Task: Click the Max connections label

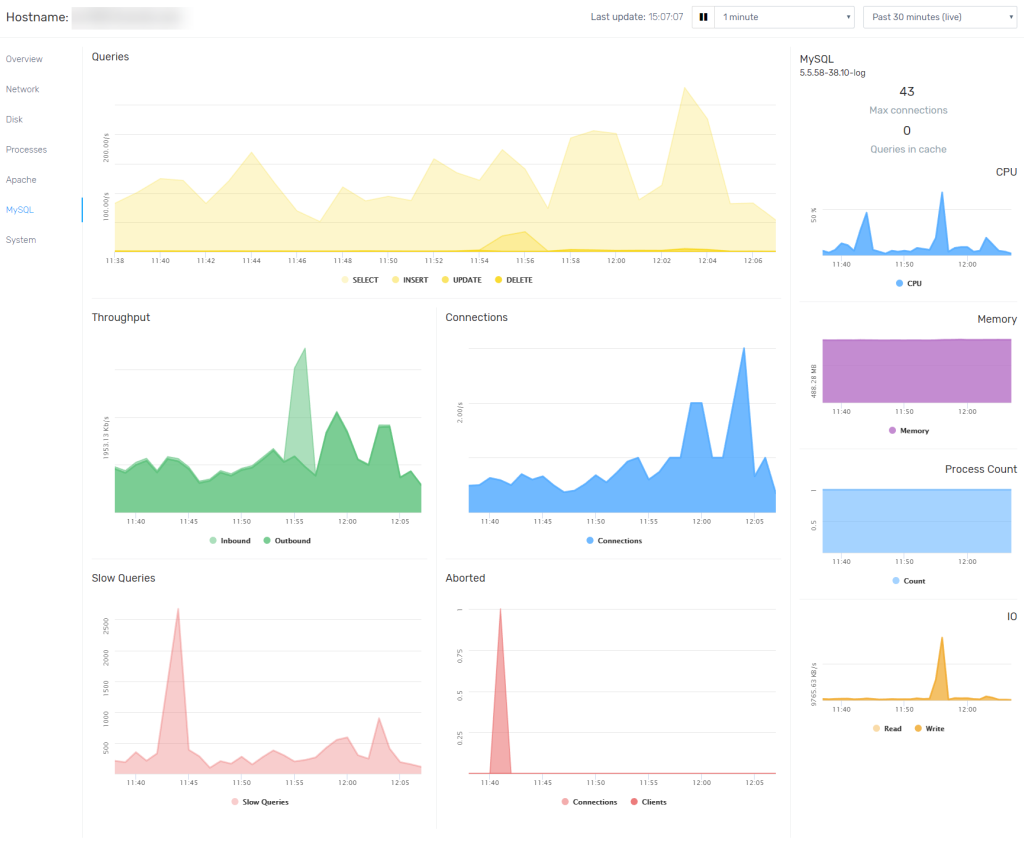Action: point(908,110)
